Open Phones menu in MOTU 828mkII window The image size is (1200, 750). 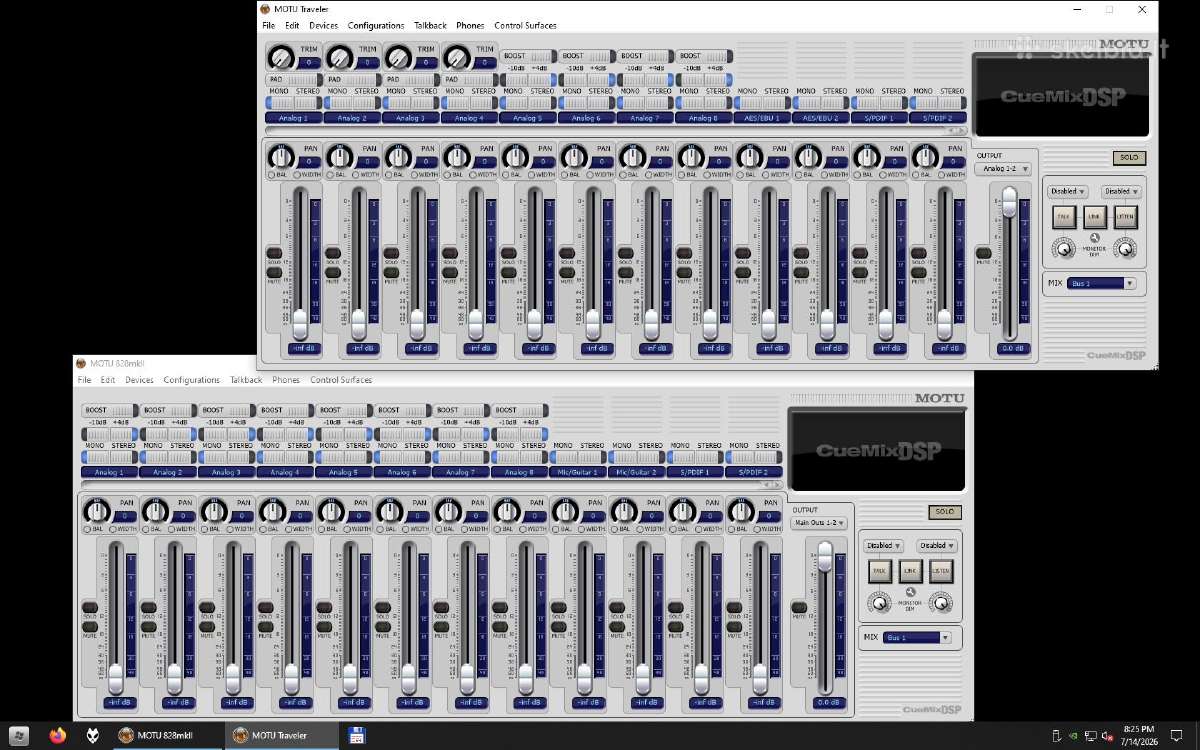click(x=286, y=380)
